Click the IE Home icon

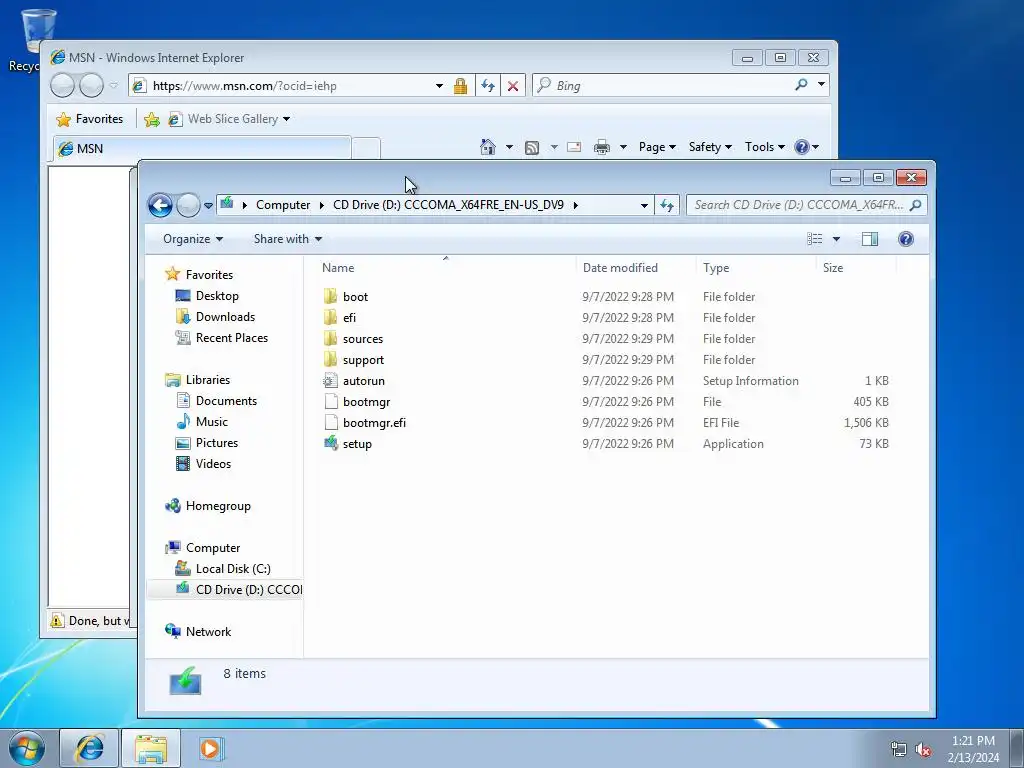(488, 147)
